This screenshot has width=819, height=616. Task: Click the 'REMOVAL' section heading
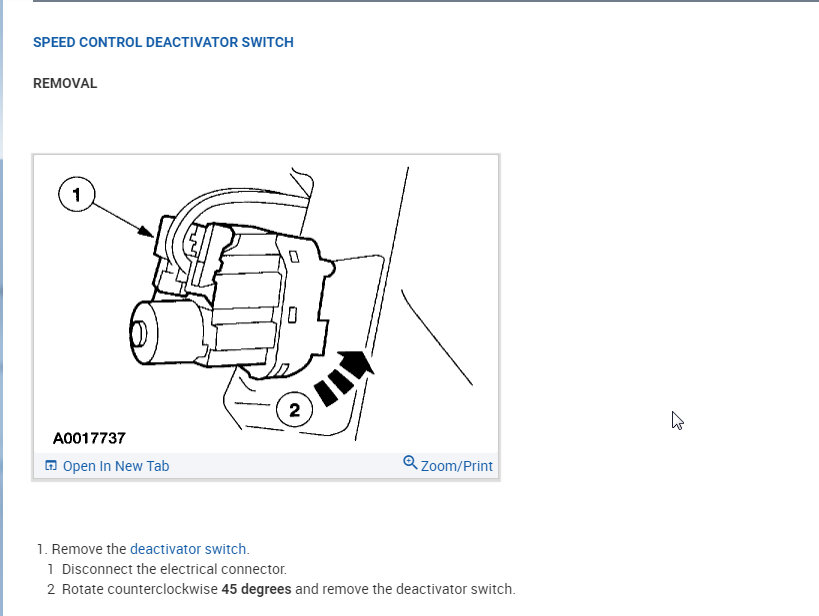coord(65,83)
